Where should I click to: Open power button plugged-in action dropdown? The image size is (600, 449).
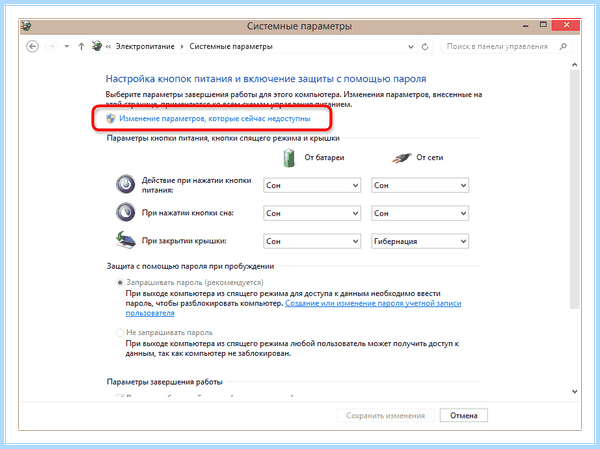420,185
